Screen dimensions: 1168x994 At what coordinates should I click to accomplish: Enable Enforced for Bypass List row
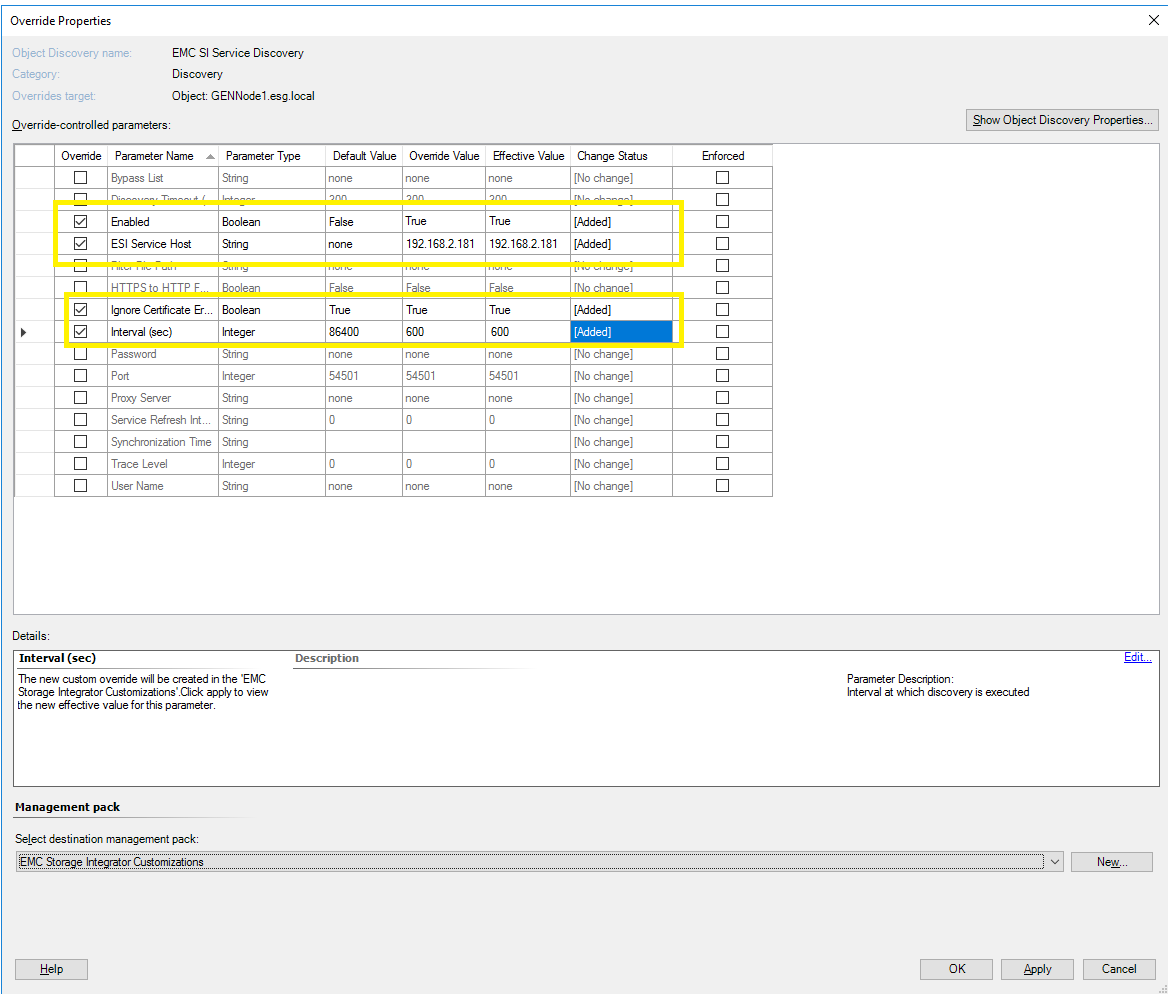click(723, 178)
